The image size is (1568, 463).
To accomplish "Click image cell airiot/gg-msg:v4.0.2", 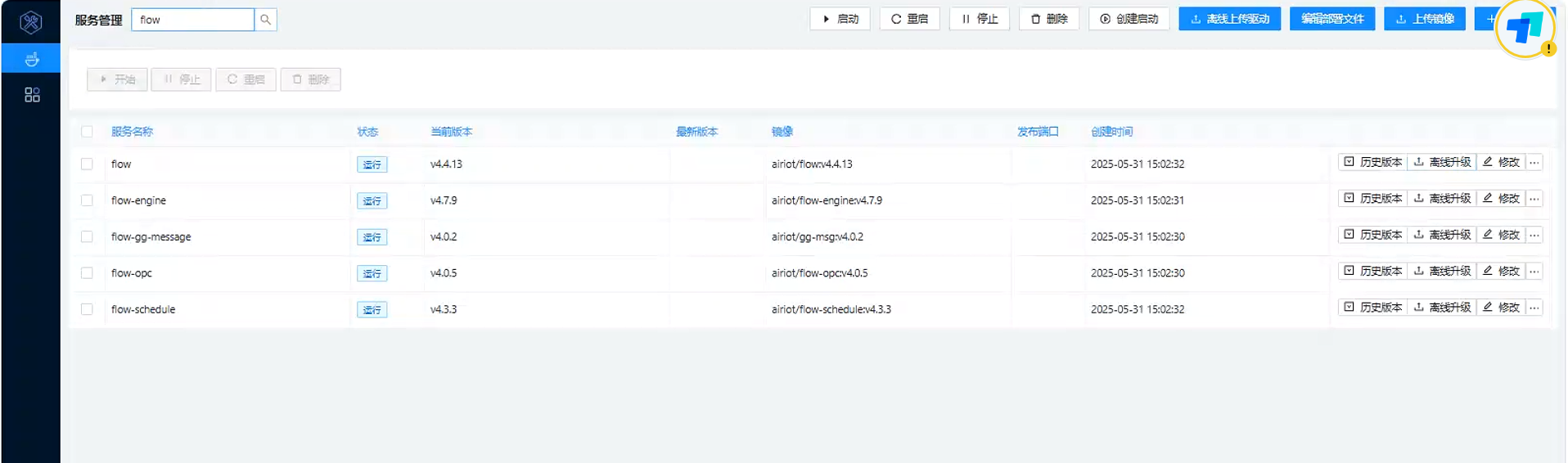I will [x=817, y=237].
